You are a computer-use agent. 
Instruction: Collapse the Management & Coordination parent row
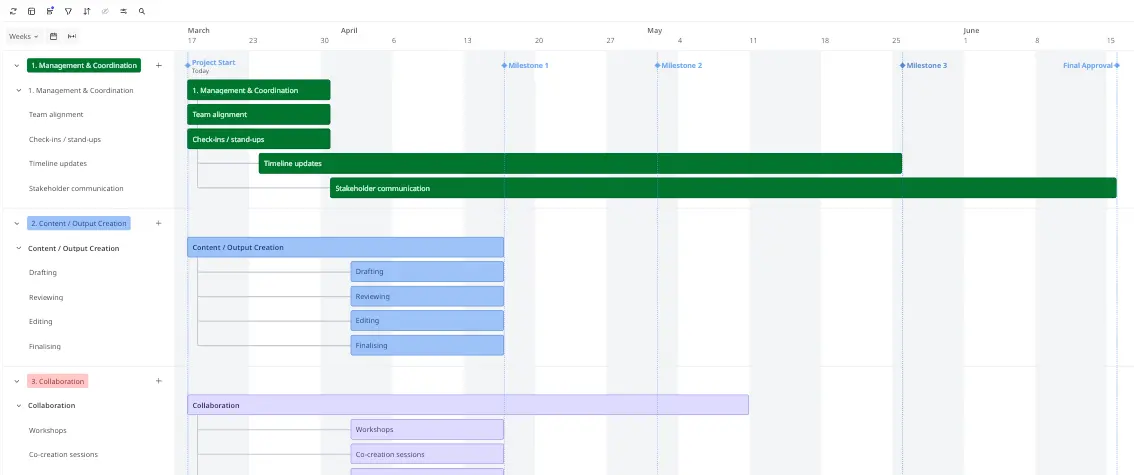[20, 90]
